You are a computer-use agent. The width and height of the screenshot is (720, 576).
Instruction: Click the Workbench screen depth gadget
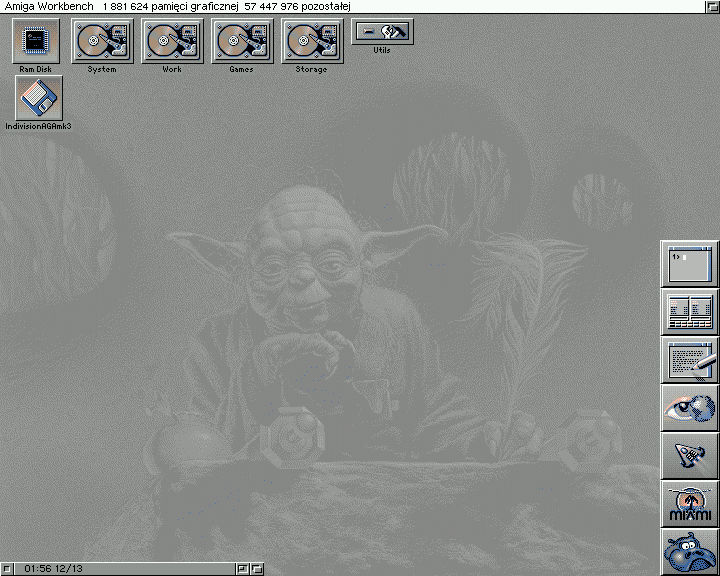712,6
